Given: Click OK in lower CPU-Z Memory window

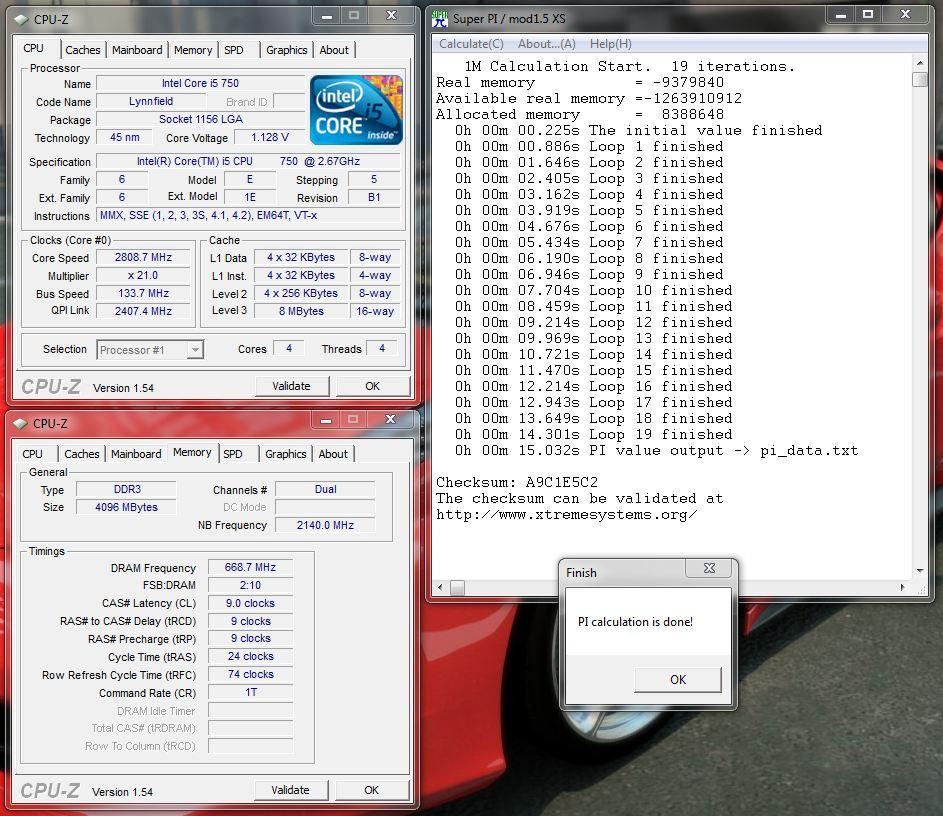Looking at the screenshot, I should point(372,790).
